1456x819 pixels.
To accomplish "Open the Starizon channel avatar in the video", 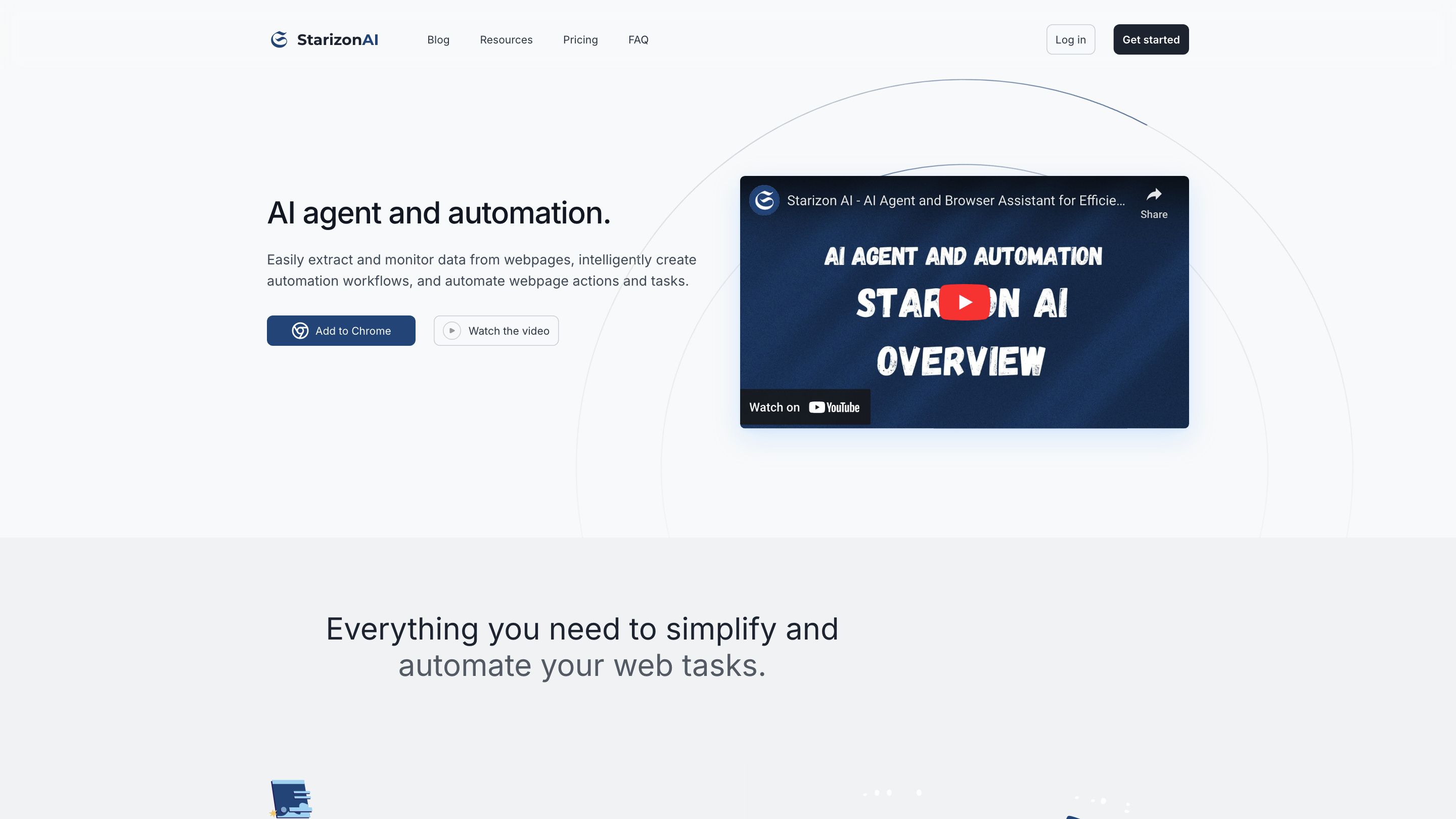I will (764, 200).
